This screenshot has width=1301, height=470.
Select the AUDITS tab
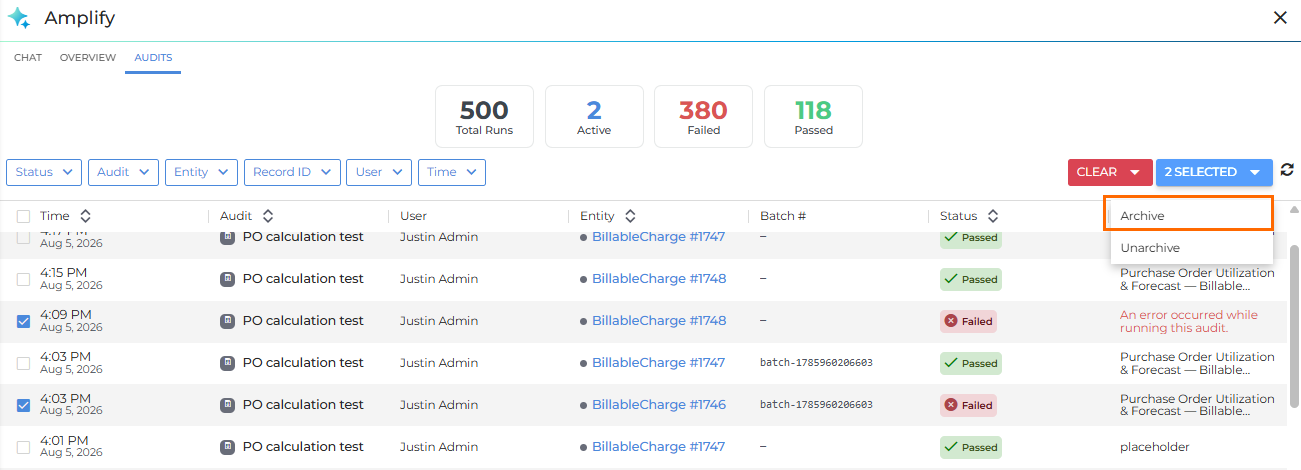tap(153, 58)
